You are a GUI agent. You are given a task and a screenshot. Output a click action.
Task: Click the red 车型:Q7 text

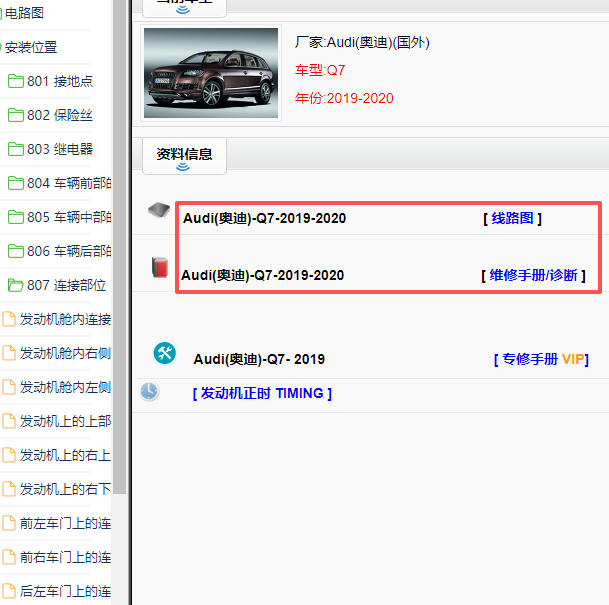point(320,70)
